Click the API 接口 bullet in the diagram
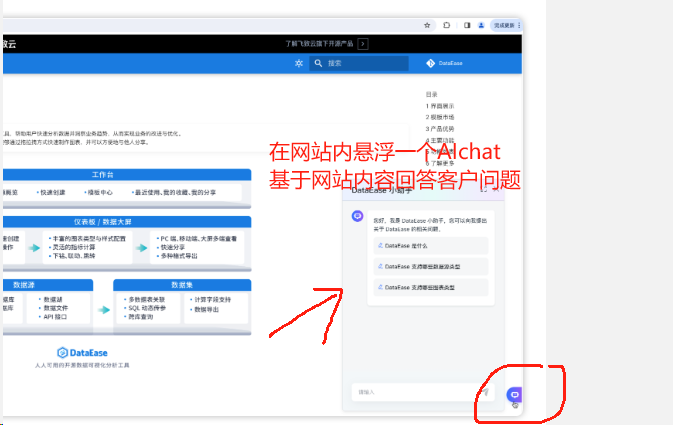673x425 pixels. tap(53, 317)
